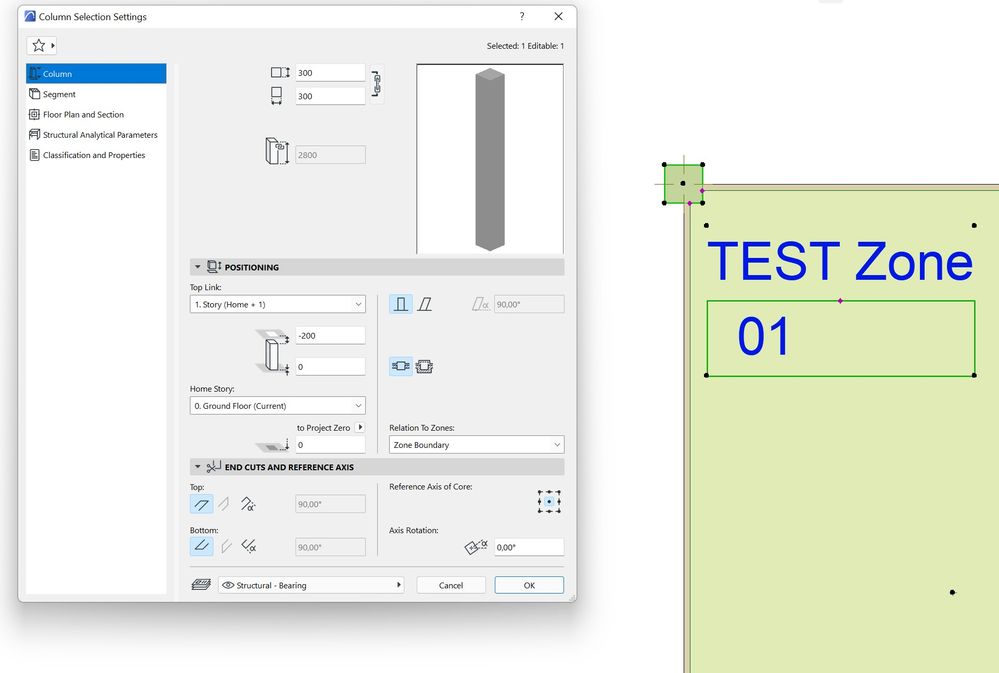Open the Favorites star button

[41, 45]
